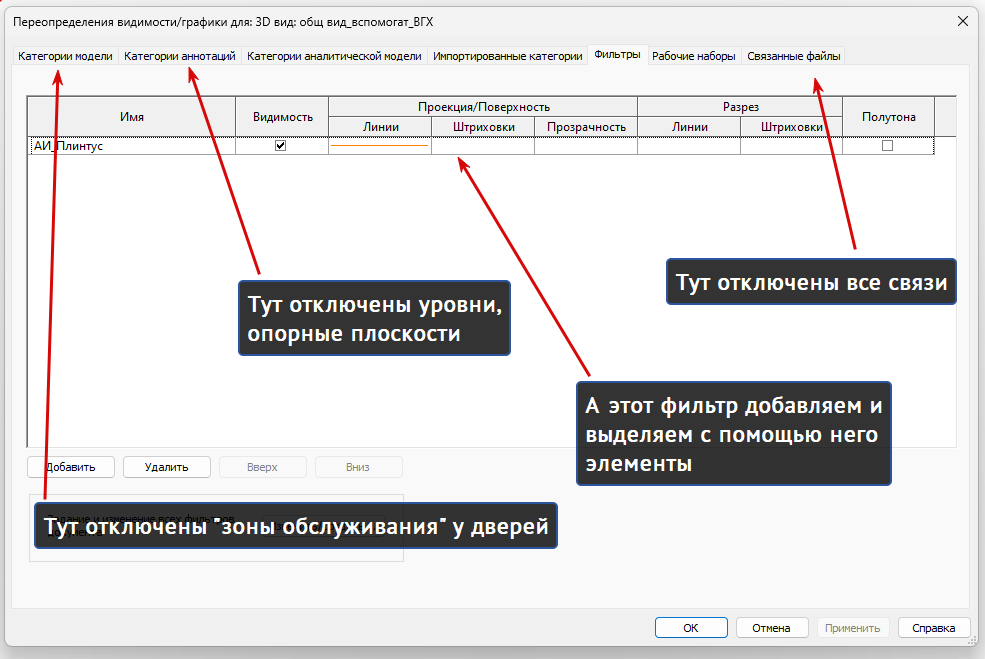Click Прозрачность cell for АИ_Плинтус

[586, 146]
